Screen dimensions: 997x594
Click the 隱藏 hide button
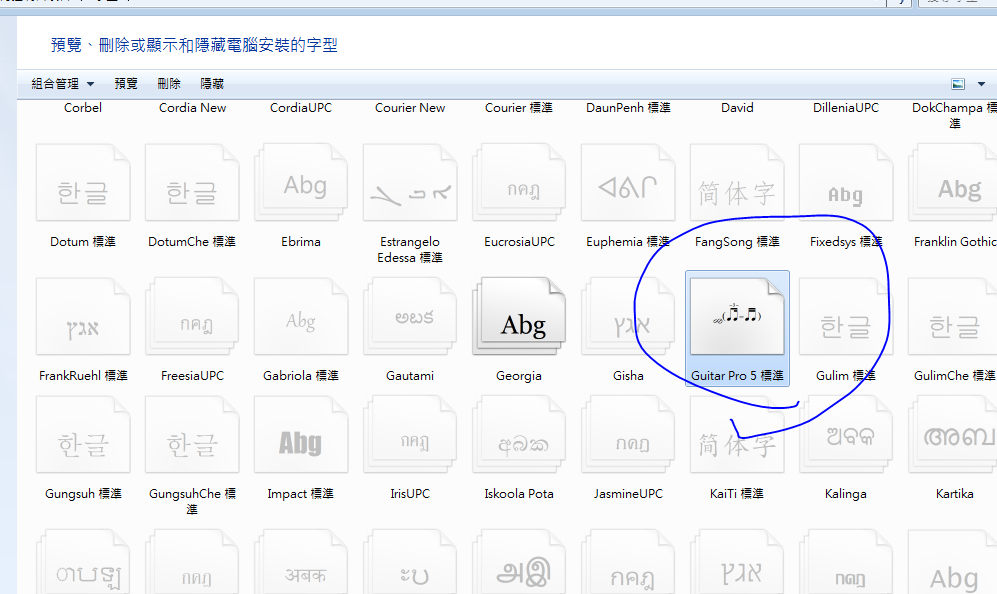212,84
